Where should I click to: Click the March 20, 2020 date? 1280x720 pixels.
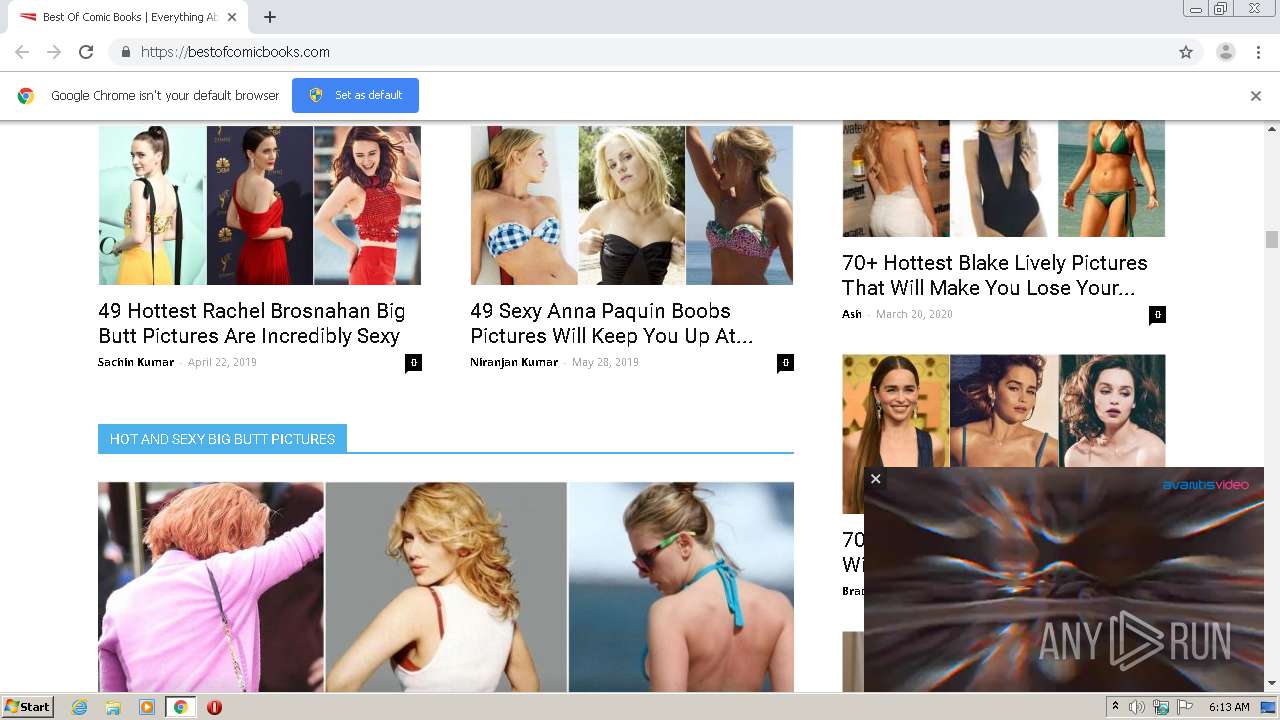(914, 314)
